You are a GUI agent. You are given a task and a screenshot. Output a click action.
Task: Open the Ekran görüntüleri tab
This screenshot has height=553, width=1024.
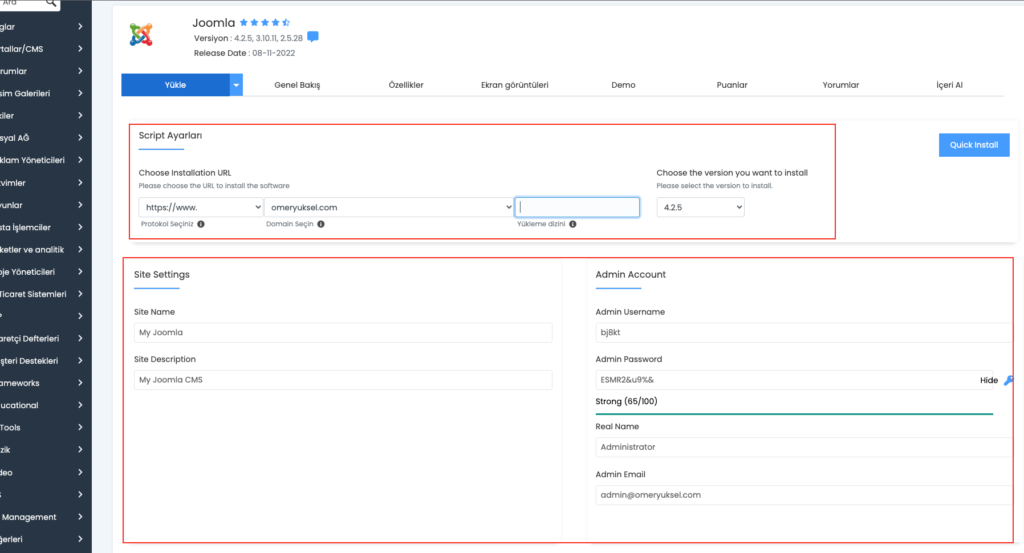[515, 85]
